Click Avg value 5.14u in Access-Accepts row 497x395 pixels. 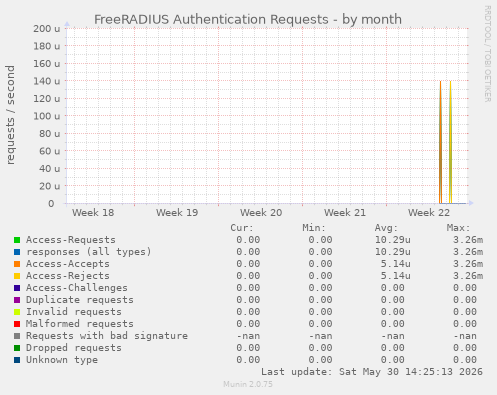[396, 264]
